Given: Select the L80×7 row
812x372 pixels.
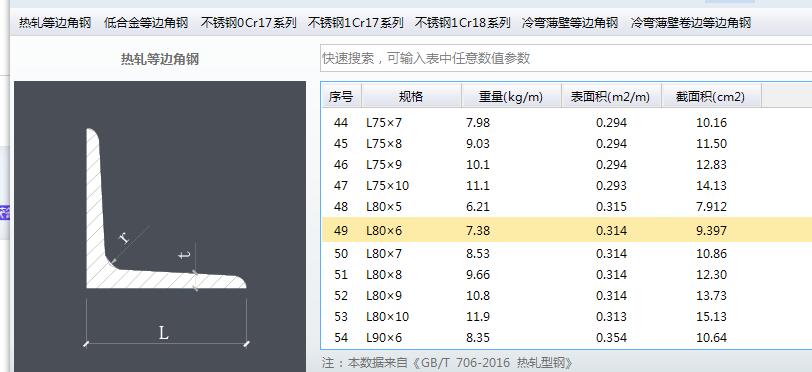Looking at the screenshot, I should (x=567, y=254).
